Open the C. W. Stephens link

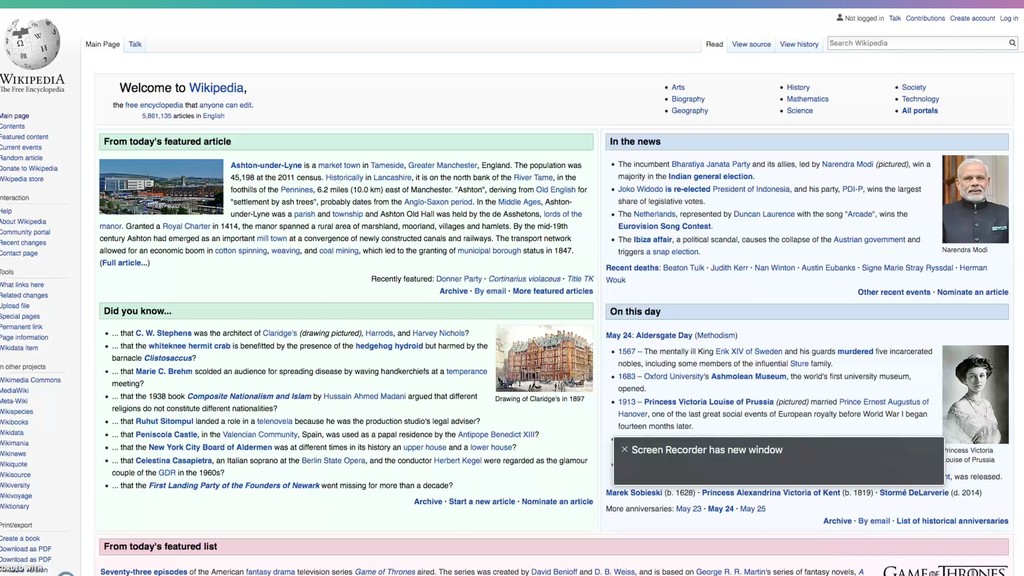coord(163,333)
